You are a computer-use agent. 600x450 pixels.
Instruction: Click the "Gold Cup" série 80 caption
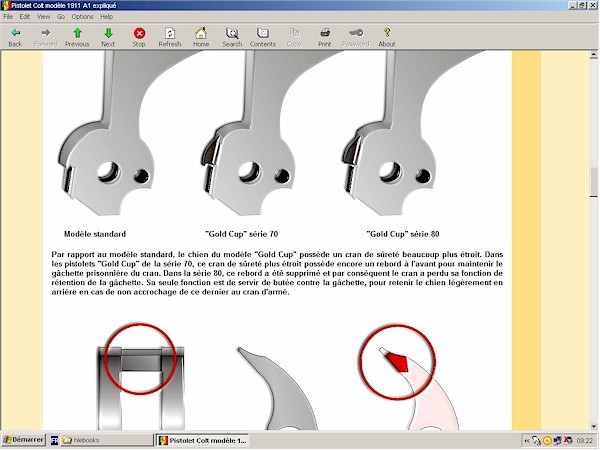tap(403, 234)
